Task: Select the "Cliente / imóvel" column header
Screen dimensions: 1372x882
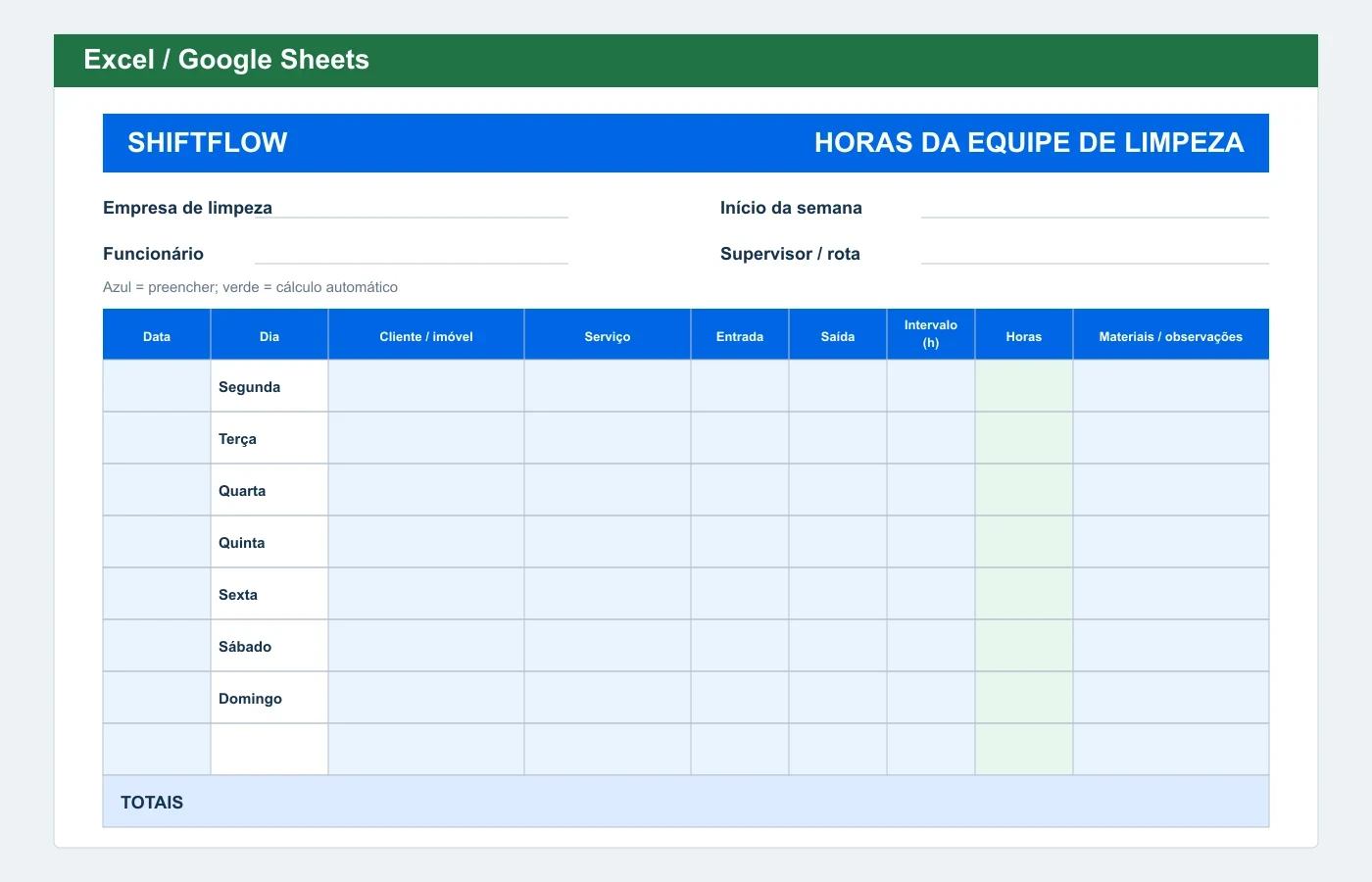Action: [426, 335]
